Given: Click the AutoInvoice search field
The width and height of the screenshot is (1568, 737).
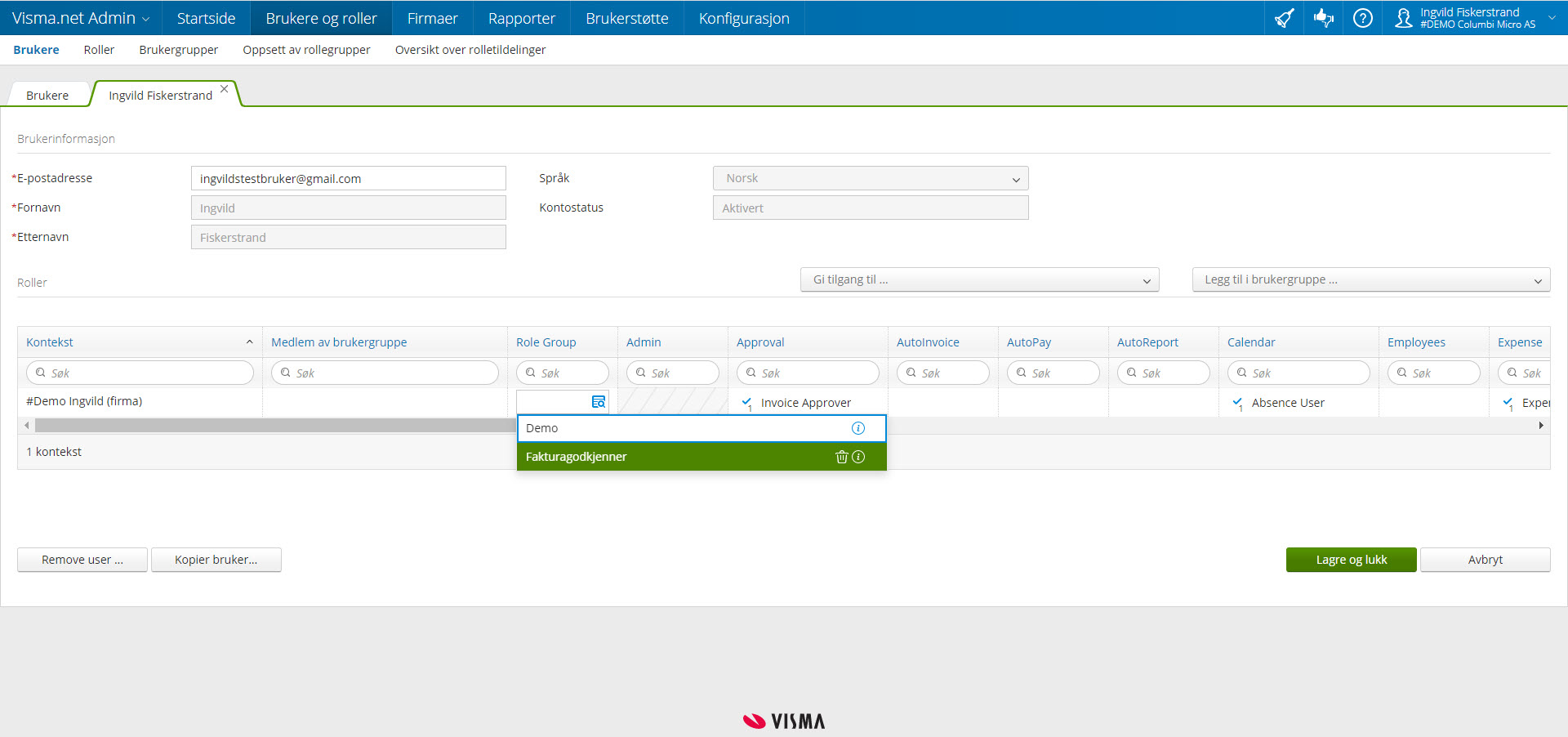Looking at the screenshot, I should pyautogui.click(x=943, y=373).
